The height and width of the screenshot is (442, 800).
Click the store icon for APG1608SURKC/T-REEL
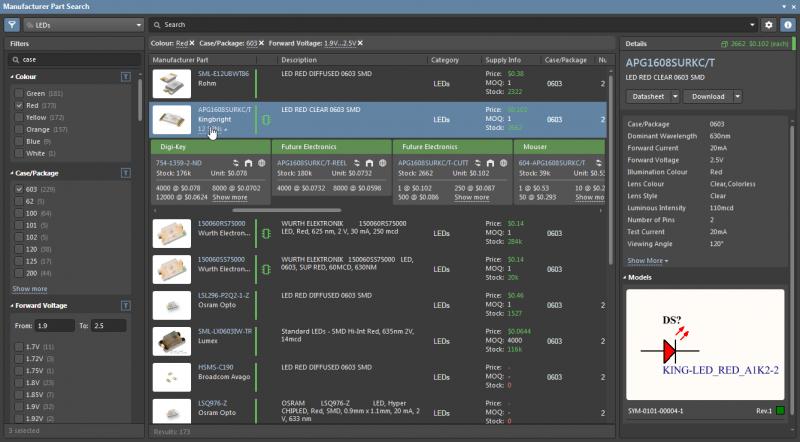click(369, 163)
